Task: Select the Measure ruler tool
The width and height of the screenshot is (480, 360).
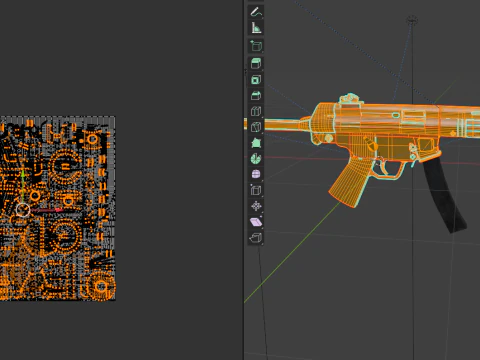Action: click(x=256, y=28)
